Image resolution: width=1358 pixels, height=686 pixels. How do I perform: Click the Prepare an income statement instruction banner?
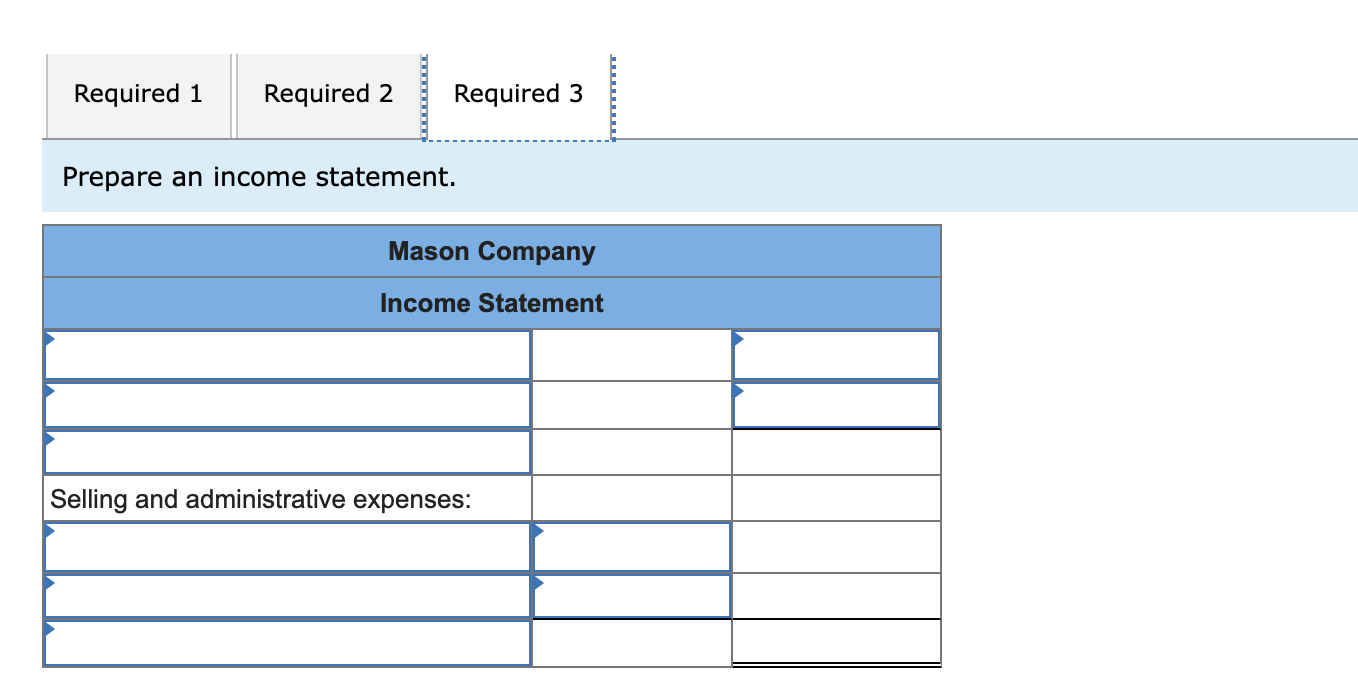(258, 177)
